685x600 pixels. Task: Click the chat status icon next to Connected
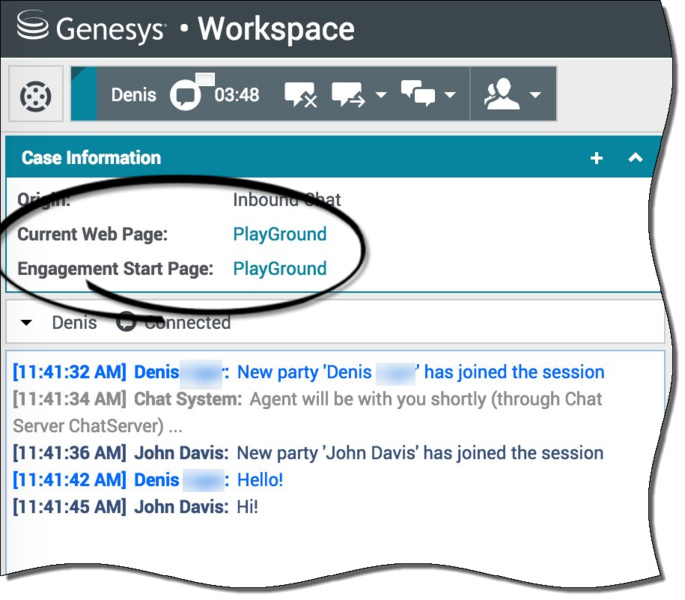126,322
